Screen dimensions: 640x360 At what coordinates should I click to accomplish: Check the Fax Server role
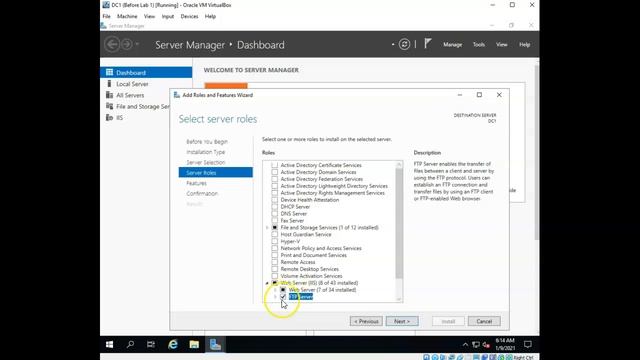(275, 220)
